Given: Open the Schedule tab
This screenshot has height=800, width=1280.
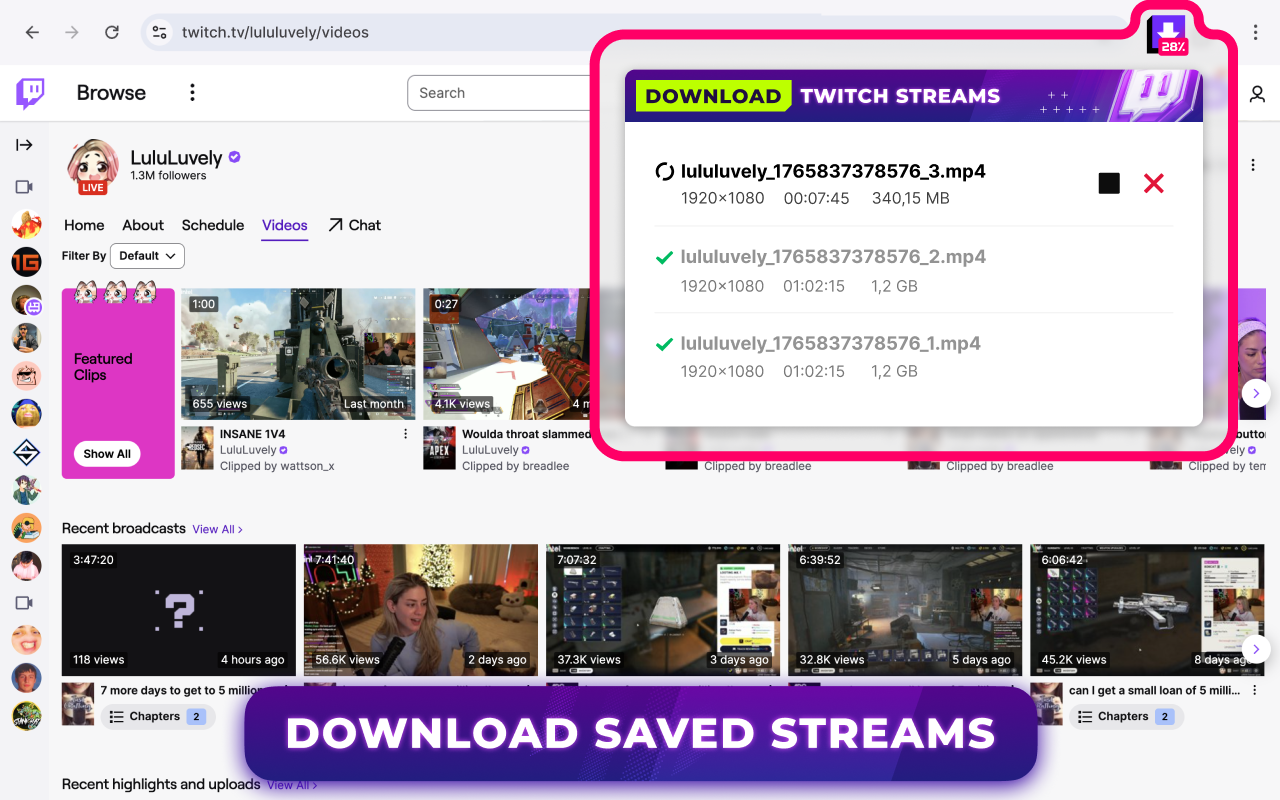Looking at the screenshot, I should (x=213, y=225).
